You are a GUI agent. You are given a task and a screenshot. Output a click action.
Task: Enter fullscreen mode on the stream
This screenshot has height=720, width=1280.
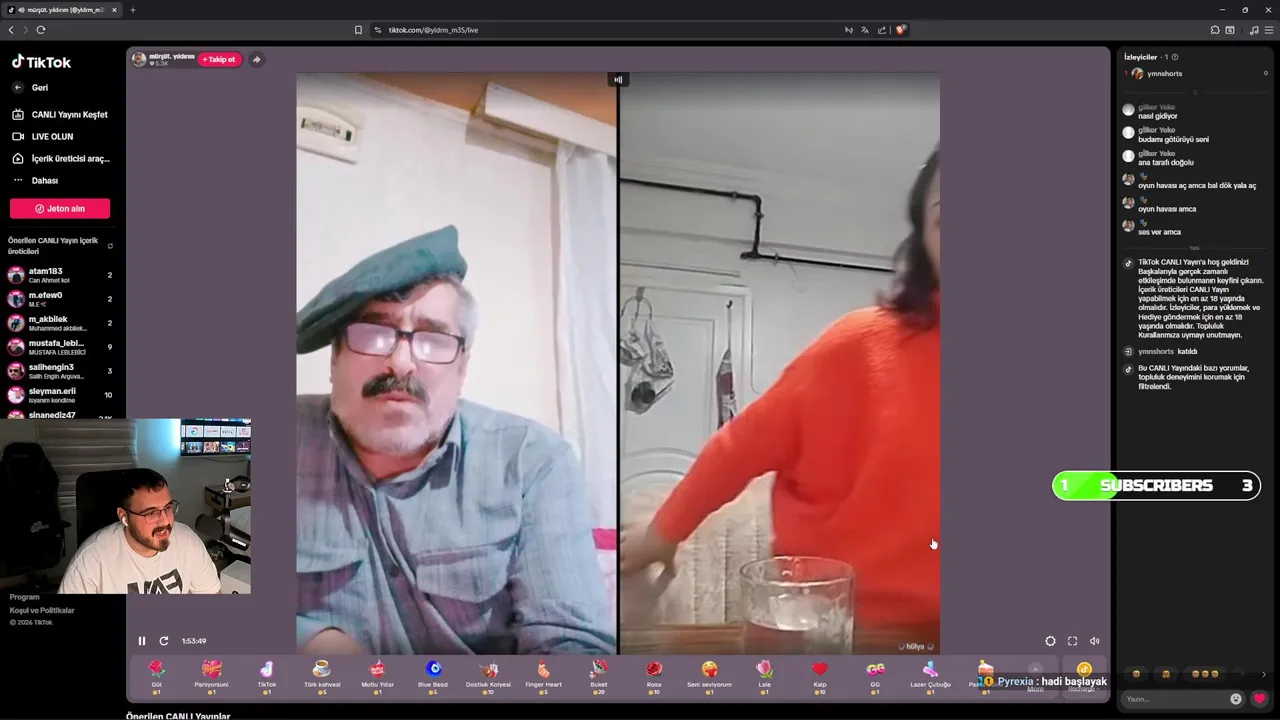click(1072, 641)
